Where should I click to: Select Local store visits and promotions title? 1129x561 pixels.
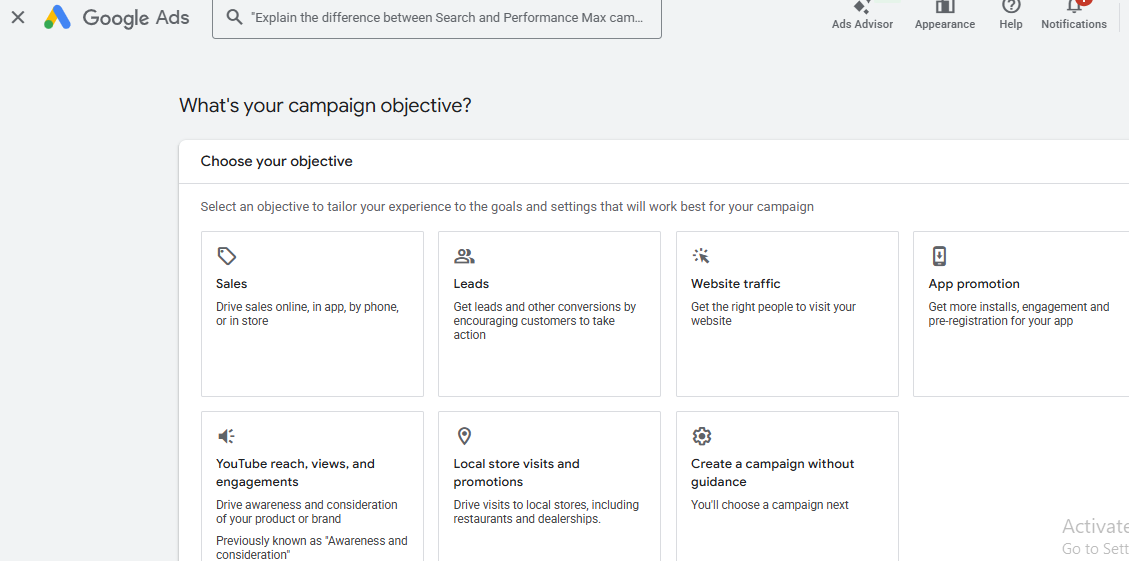point(516,472)
